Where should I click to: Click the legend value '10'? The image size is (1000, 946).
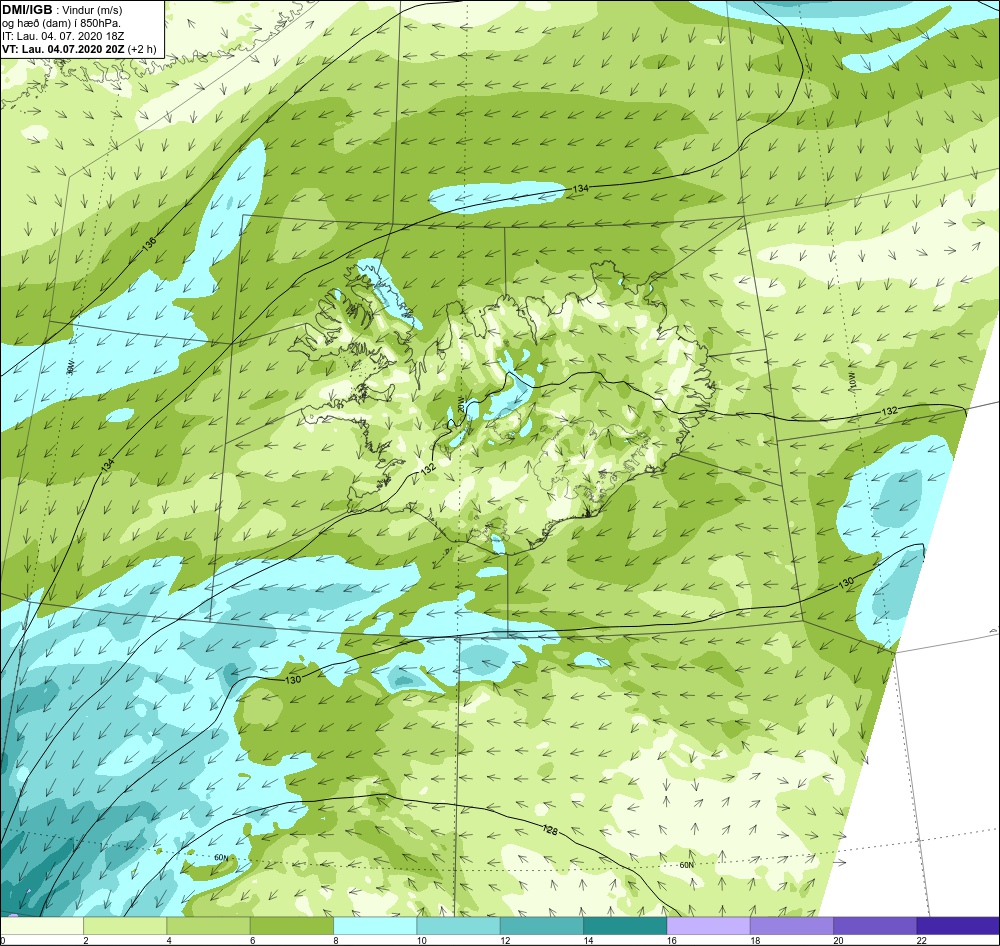coord(422,940)
